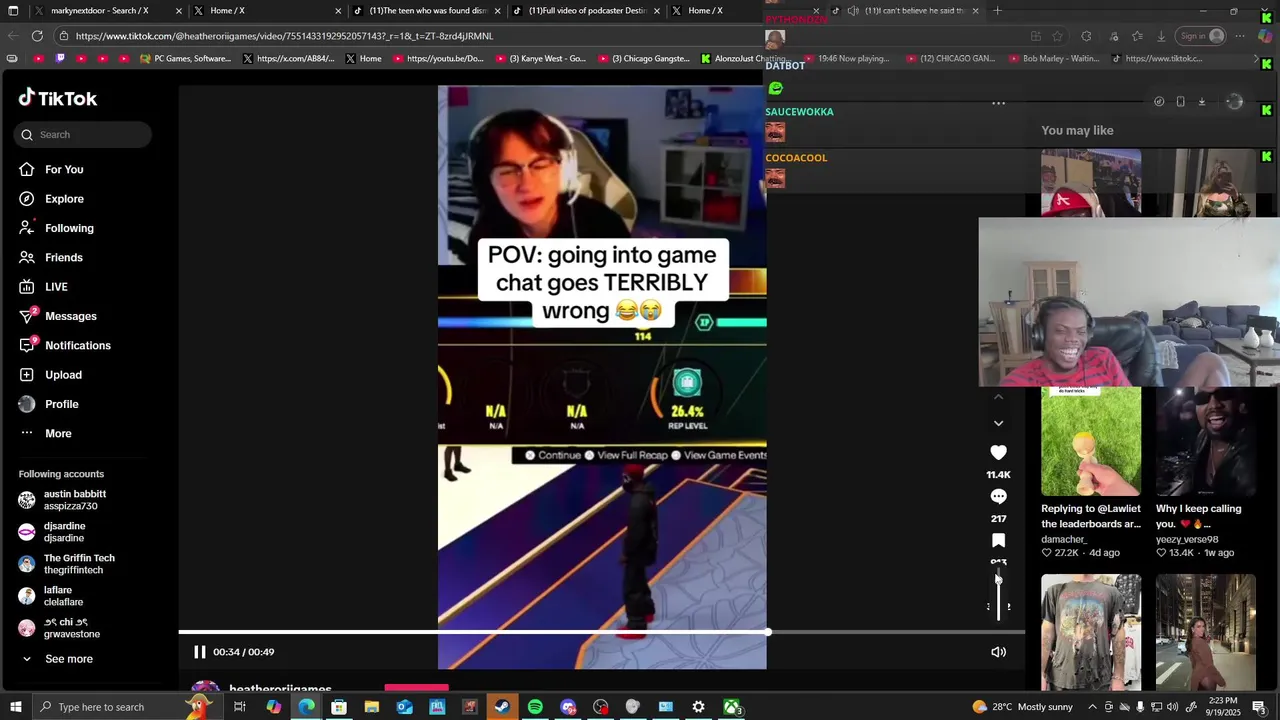Open Notifications in the sidebar
The height and width of the screenshot is (720, 1280).
pos(65,346)
